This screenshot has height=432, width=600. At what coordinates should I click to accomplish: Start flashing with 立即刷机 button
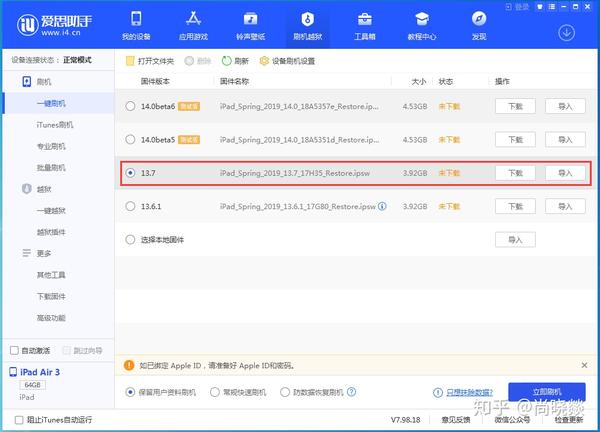[547, 391]
